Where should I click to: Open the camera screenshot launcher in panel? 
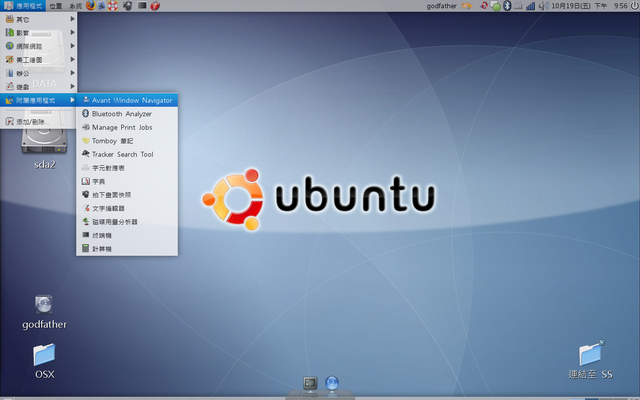[x=128, y=6]
